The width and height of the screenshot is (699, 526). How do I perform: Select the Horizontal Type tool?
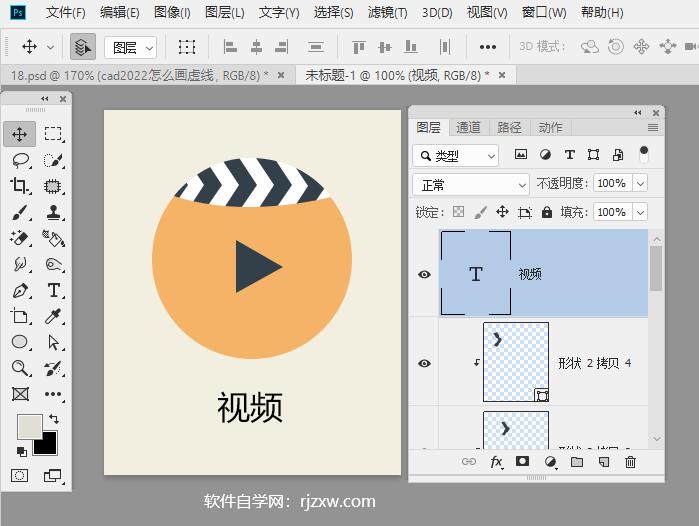(x=53, y=291)
